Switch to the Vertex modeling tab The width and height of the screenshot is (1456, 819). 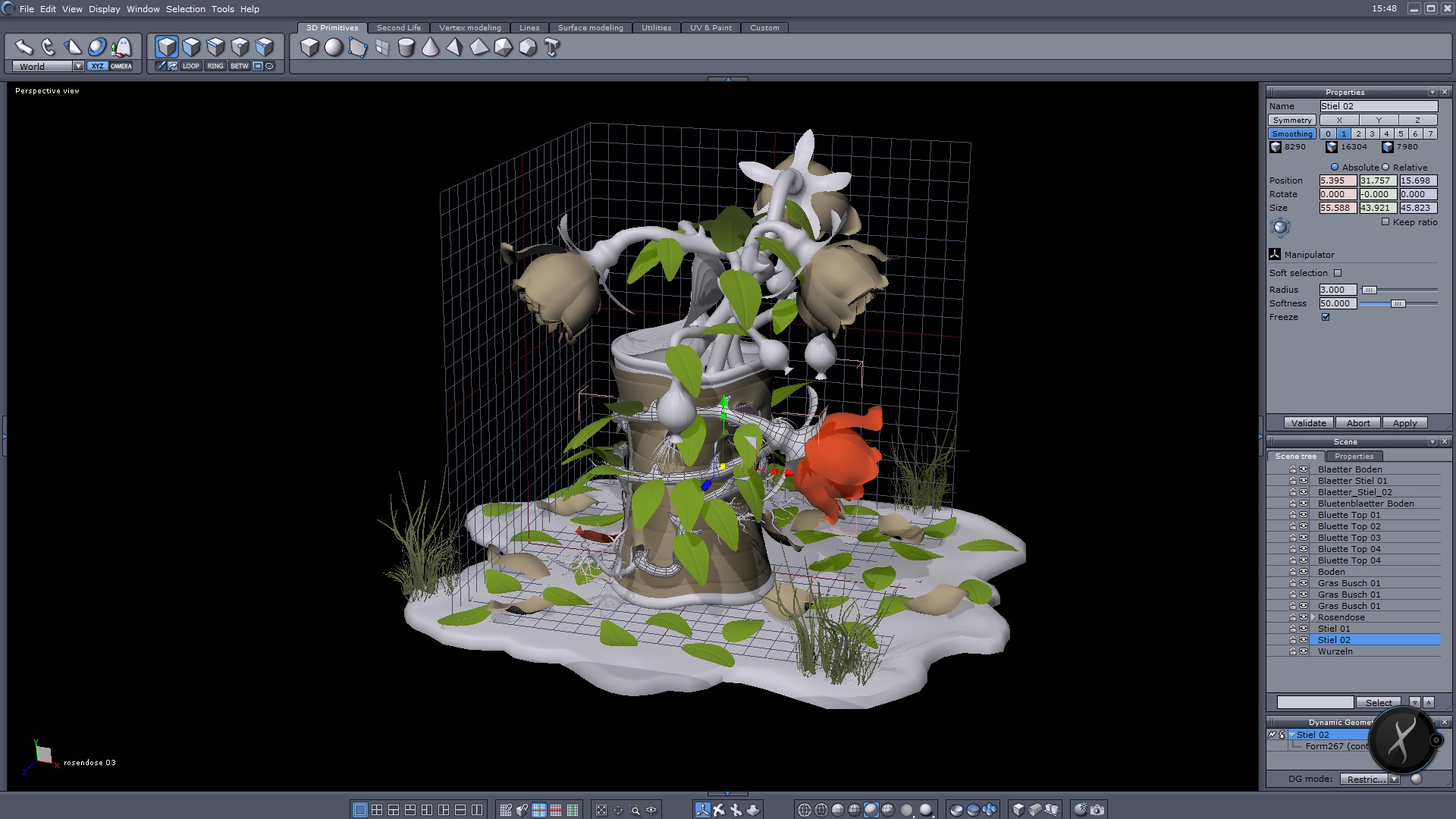click(x=469, y=28)
